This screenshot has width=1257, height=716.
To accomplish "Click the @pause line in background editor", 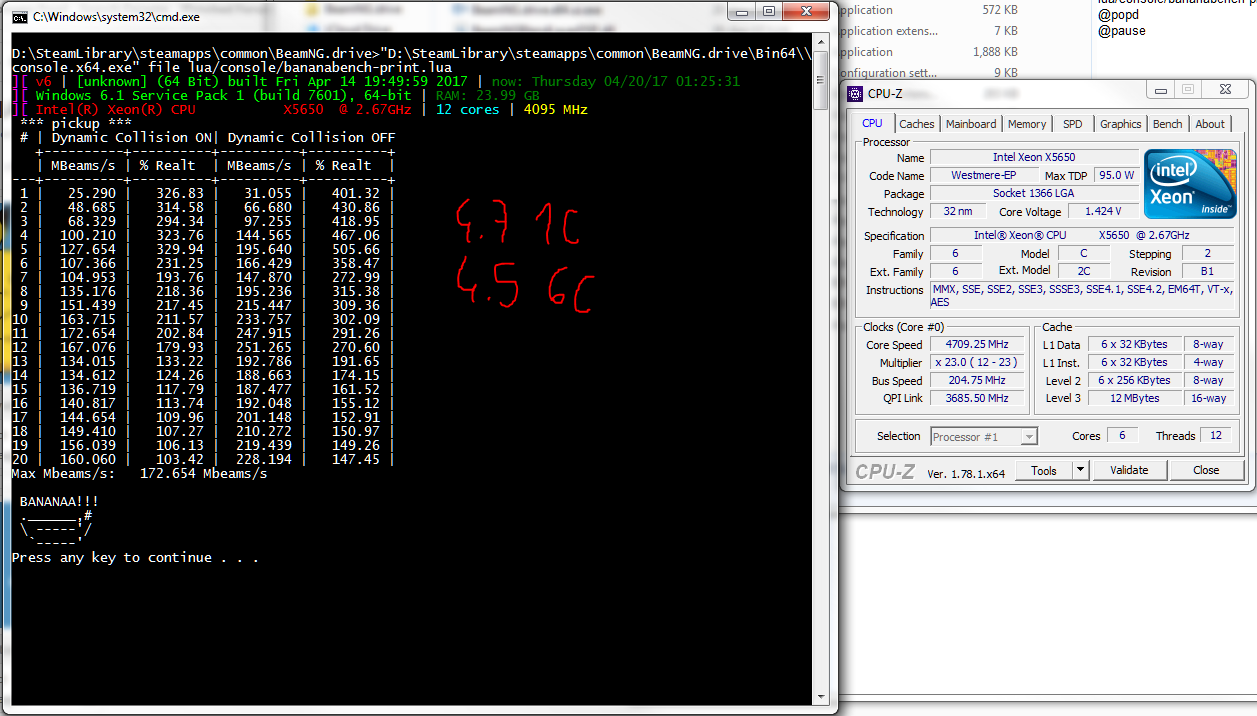I will [1122, 30].
